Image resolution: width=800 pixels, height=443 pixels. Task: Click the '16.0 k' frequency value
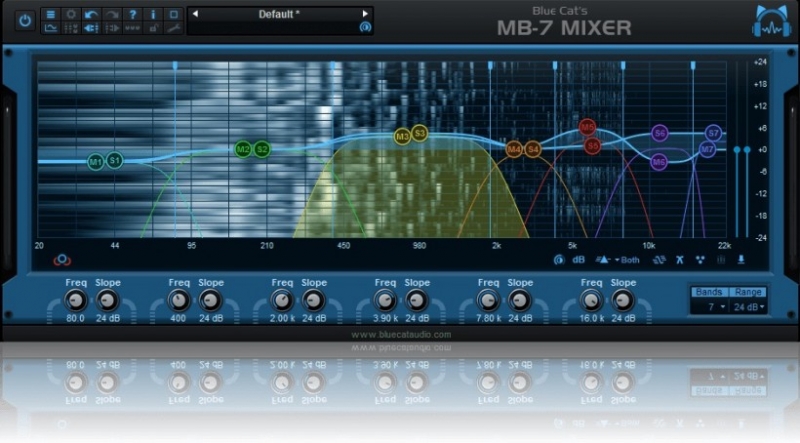(x=591, y=318)
